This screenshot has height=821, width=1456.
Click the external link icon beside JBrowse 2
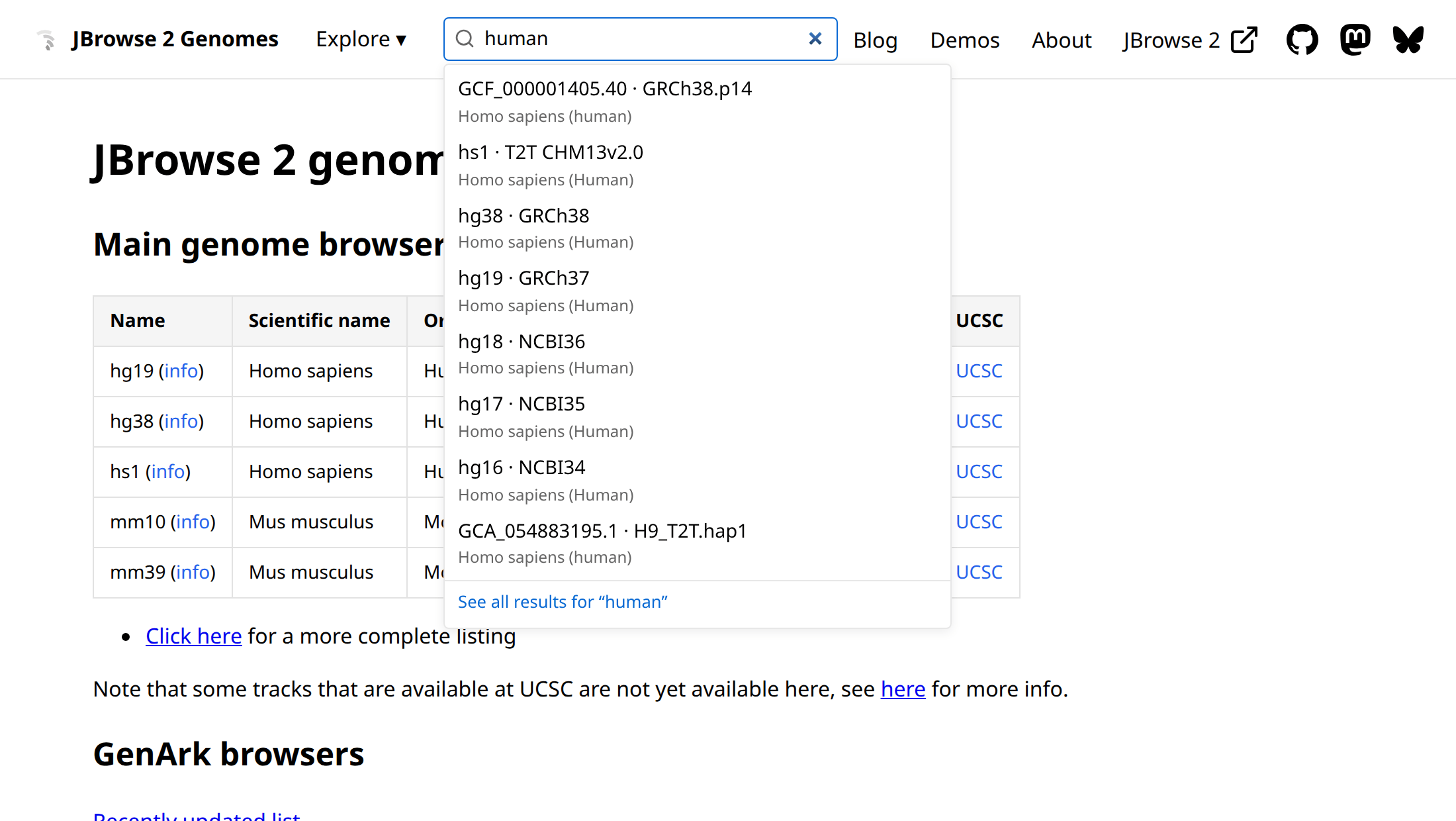click(1244, 40)
